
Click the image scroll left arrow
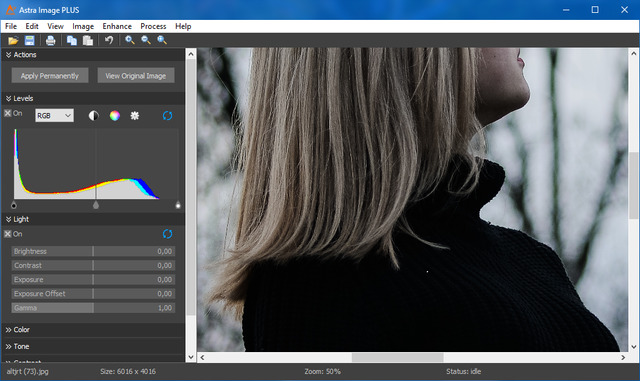(202, 357)
